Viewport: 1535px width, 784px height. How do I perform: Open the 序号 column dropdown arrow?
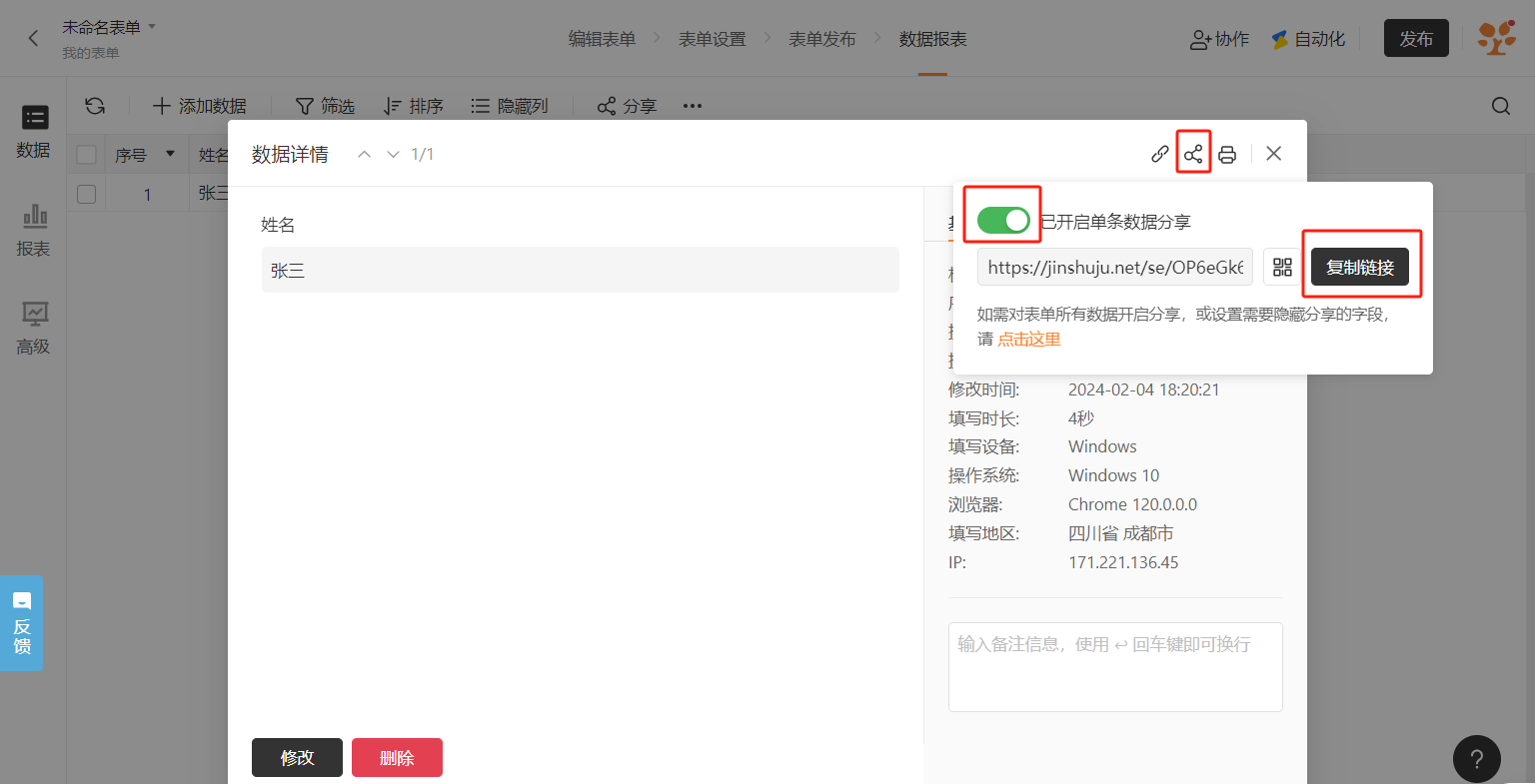tap(170, 154)
